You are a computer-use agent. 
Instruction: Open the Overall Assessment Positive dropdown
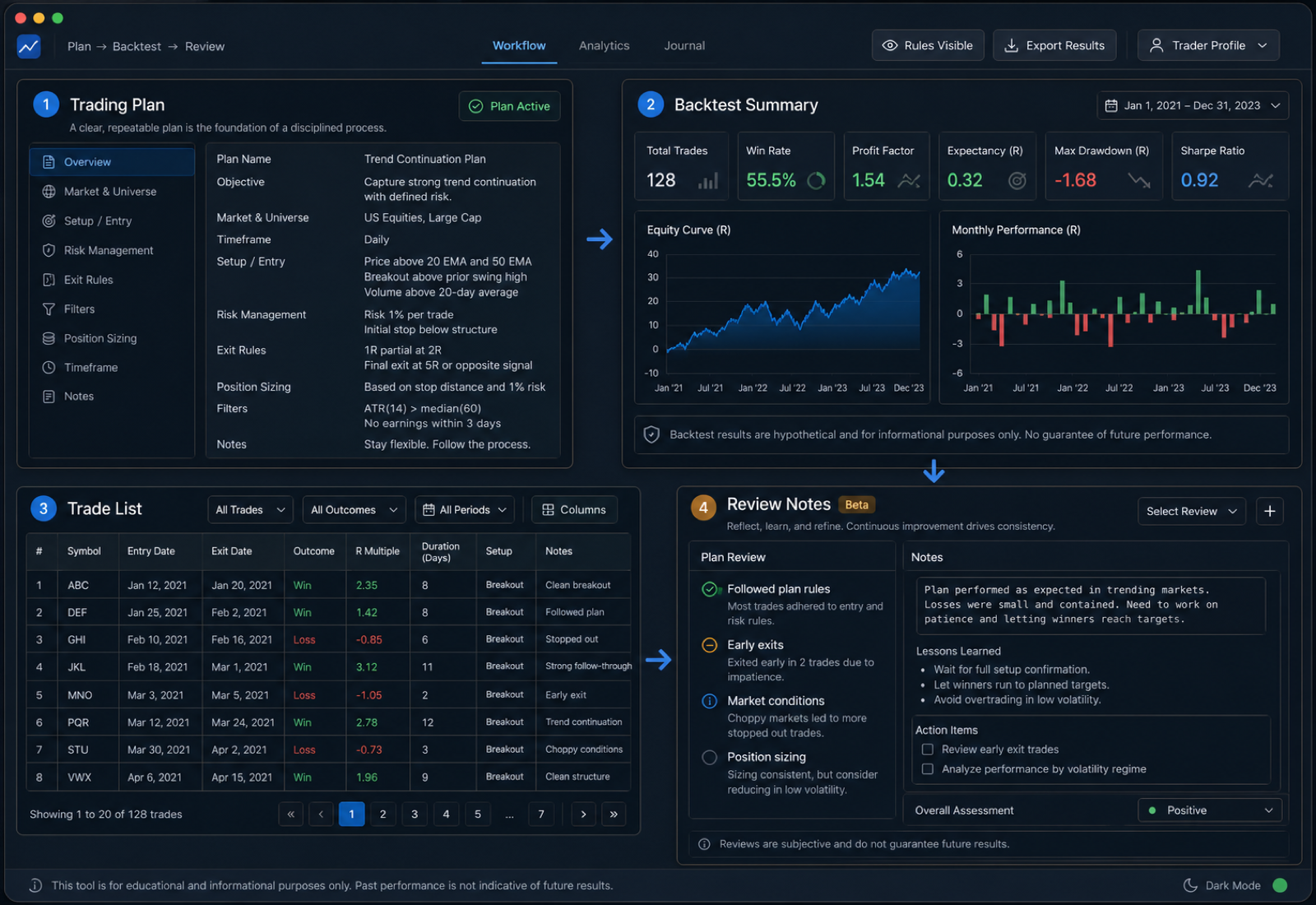point(1210,810)
